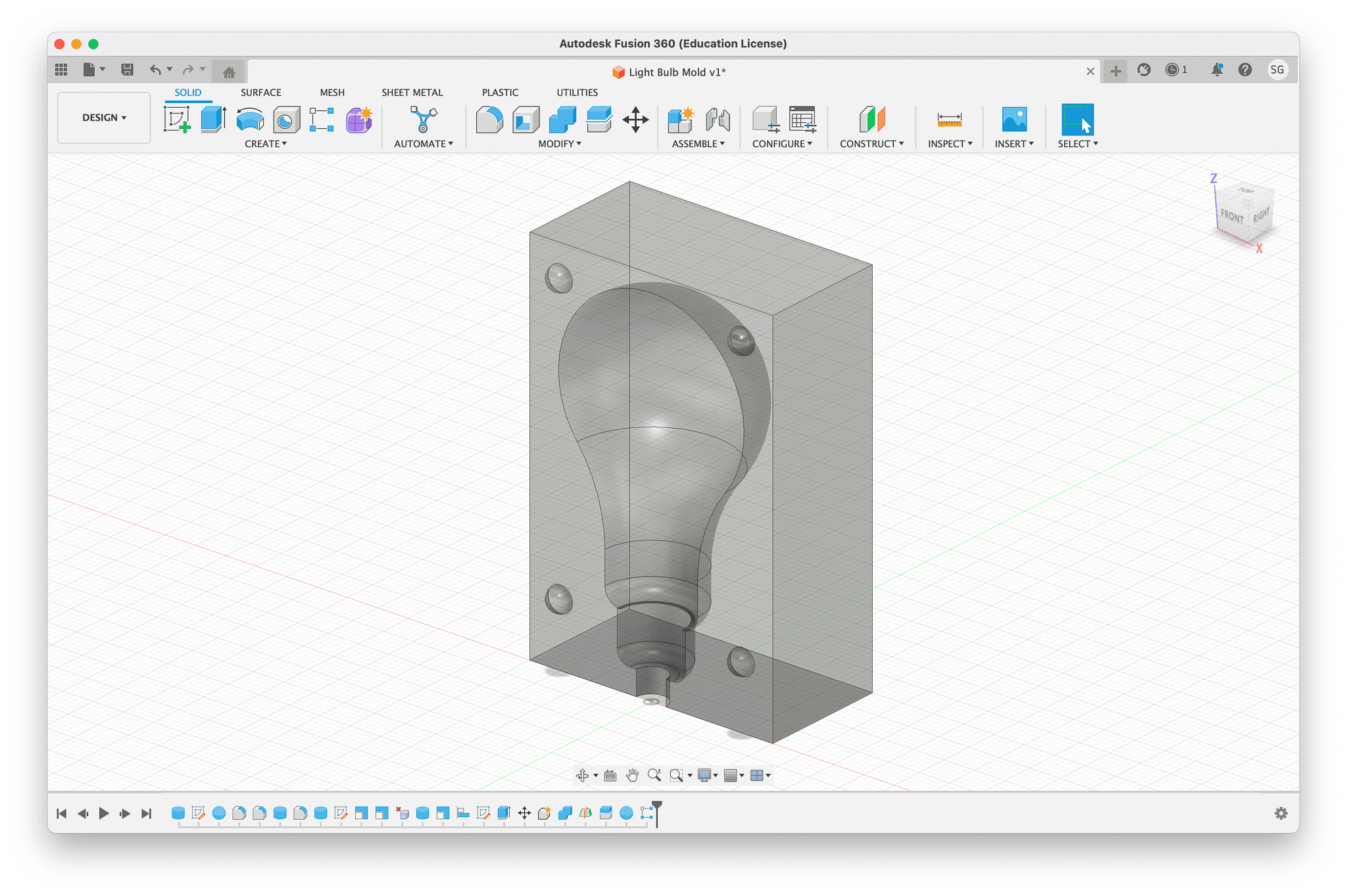Jump to timeline beginning

(x=62, y=814)
